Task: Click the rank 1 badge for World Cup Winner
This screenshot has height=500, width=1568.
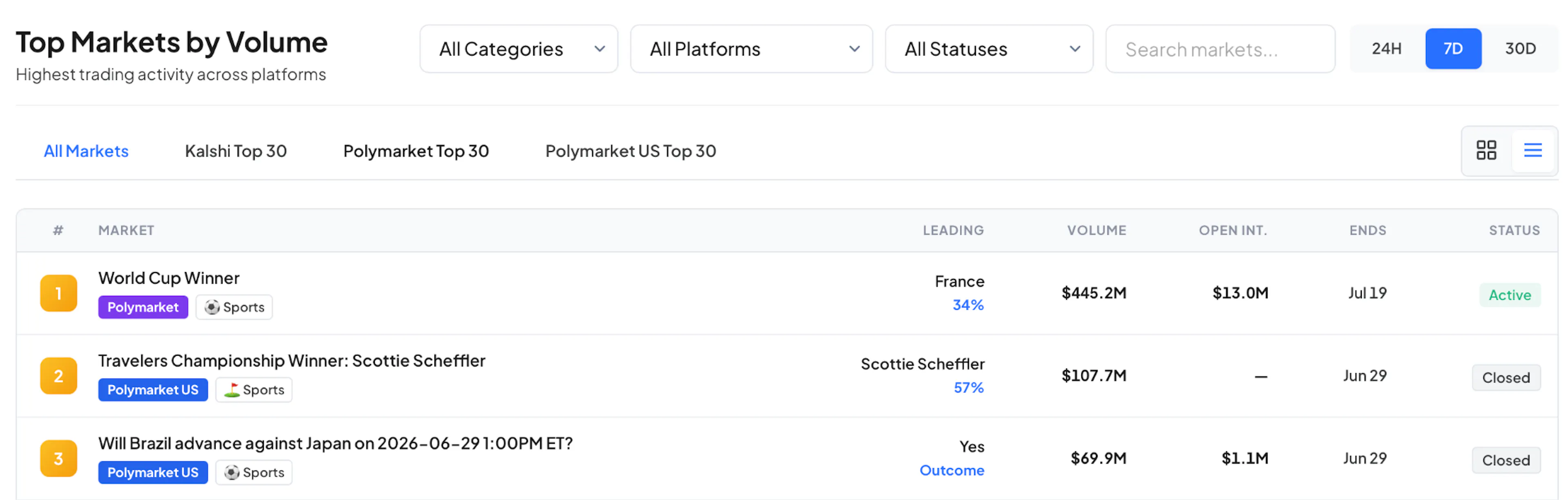Action: point(58,293)
